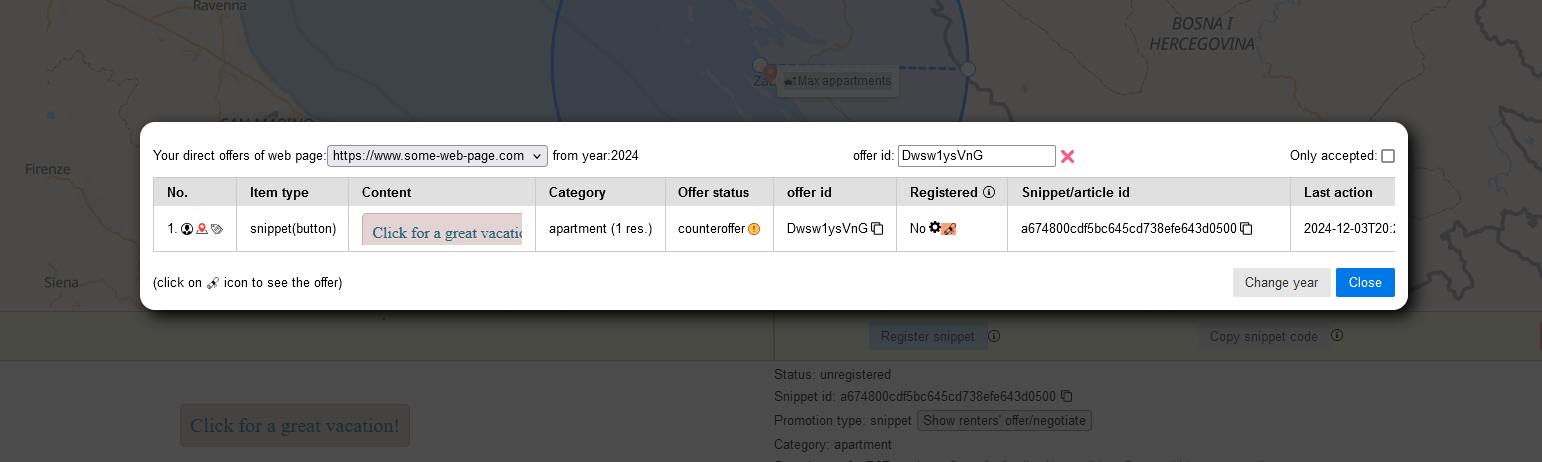Click the red map pin icon in row 1

click(202, 229)
